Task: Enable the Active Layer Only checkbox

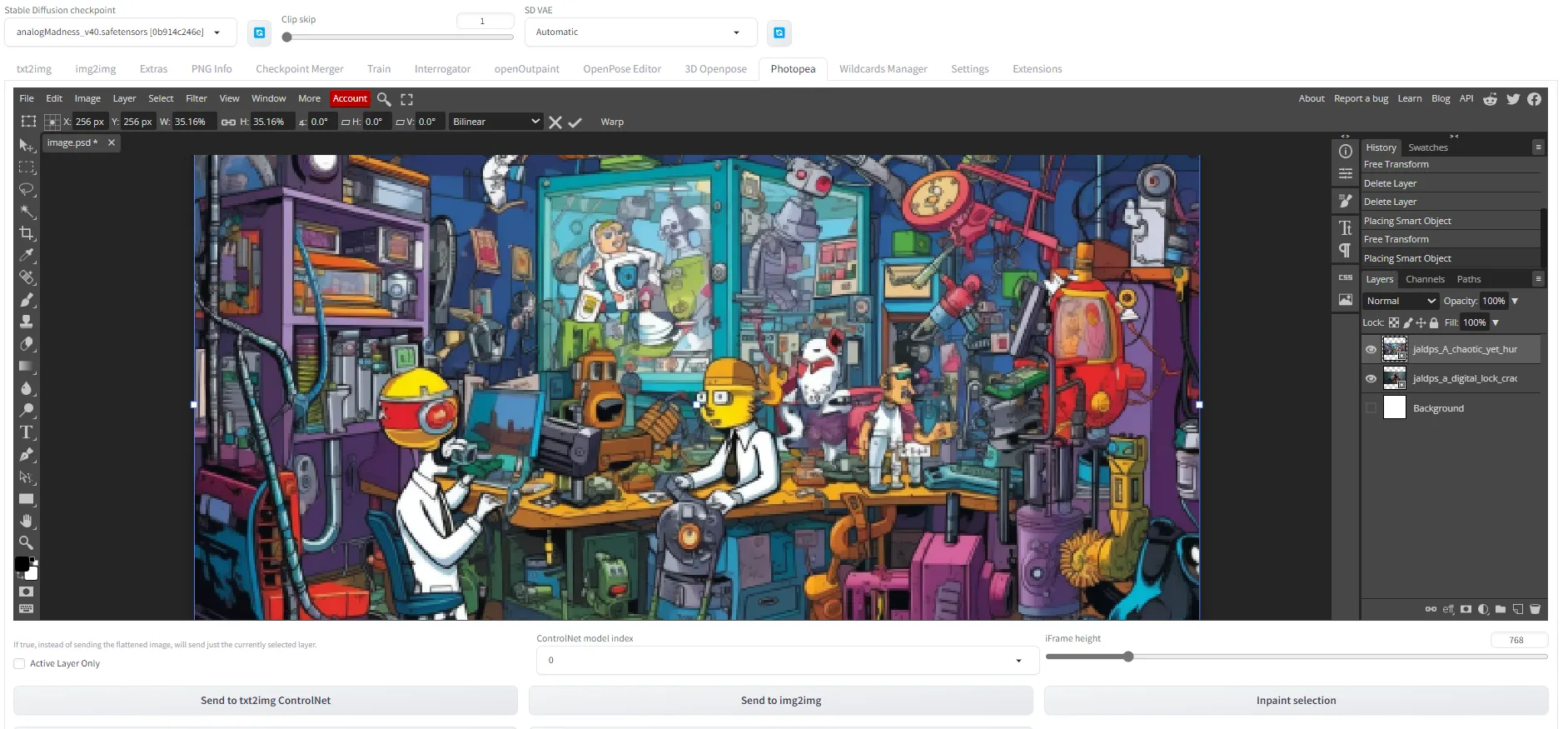Action: coord(19,664)
